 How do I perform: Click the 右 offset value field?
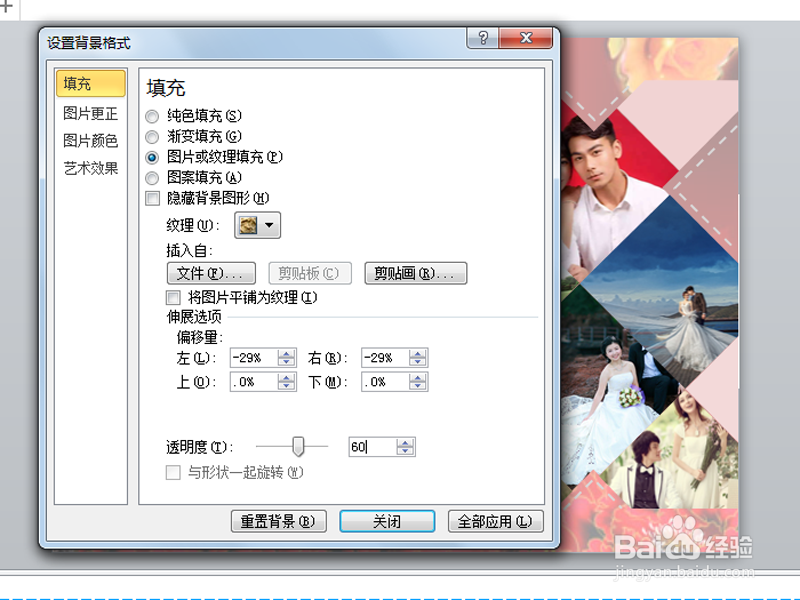385,358
